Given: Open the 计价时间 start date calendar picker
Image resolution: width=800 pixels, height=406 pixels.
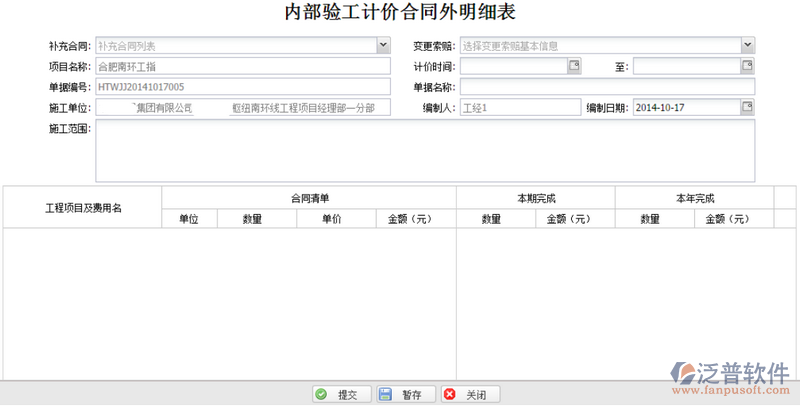Looking at the screenshot, I should (x=574, y=66).
